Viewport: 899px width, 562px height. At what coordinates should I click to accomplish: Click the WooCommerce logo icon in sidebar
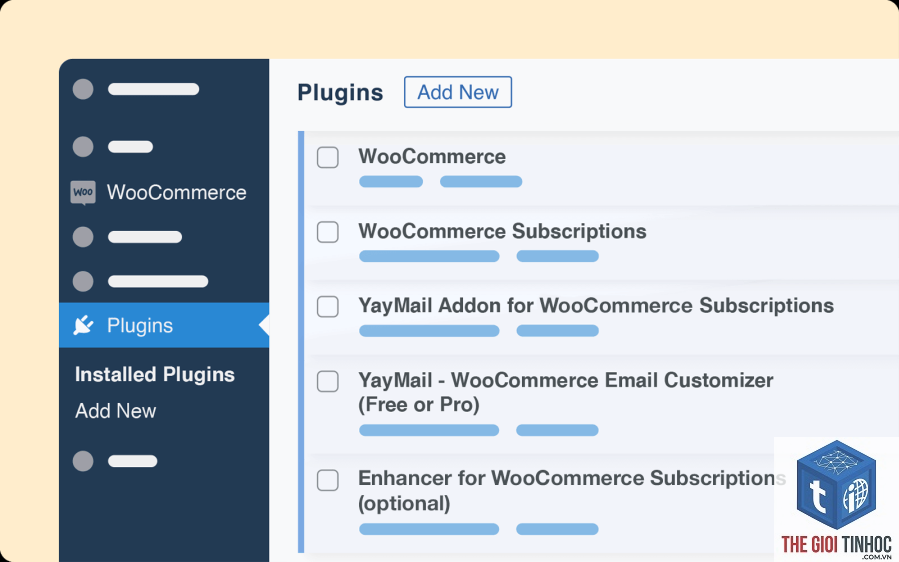tap(83, 193)
